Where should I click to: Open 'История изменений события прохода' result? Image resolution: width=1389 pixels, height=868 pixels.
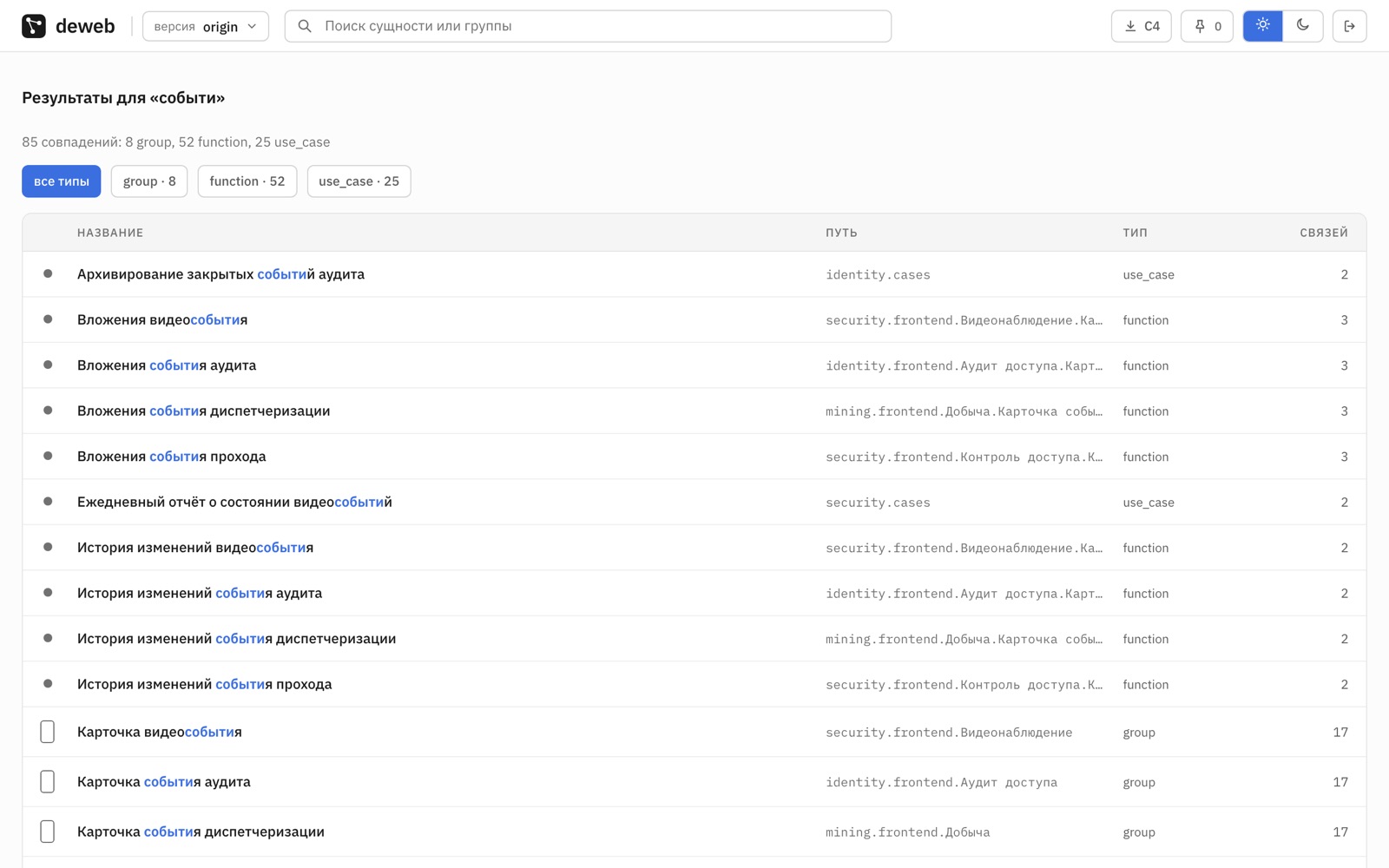pos(694,685)
